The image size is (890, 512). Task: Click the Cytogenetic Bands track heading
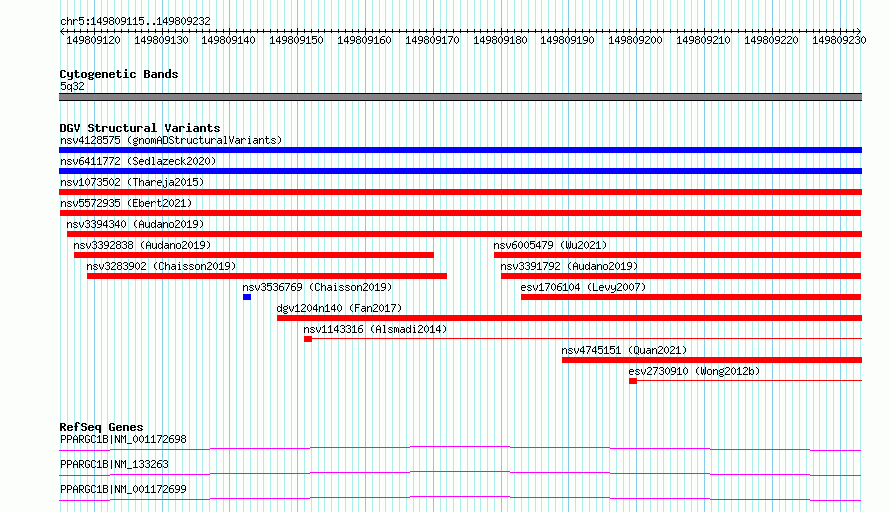(x=119, y=74)
